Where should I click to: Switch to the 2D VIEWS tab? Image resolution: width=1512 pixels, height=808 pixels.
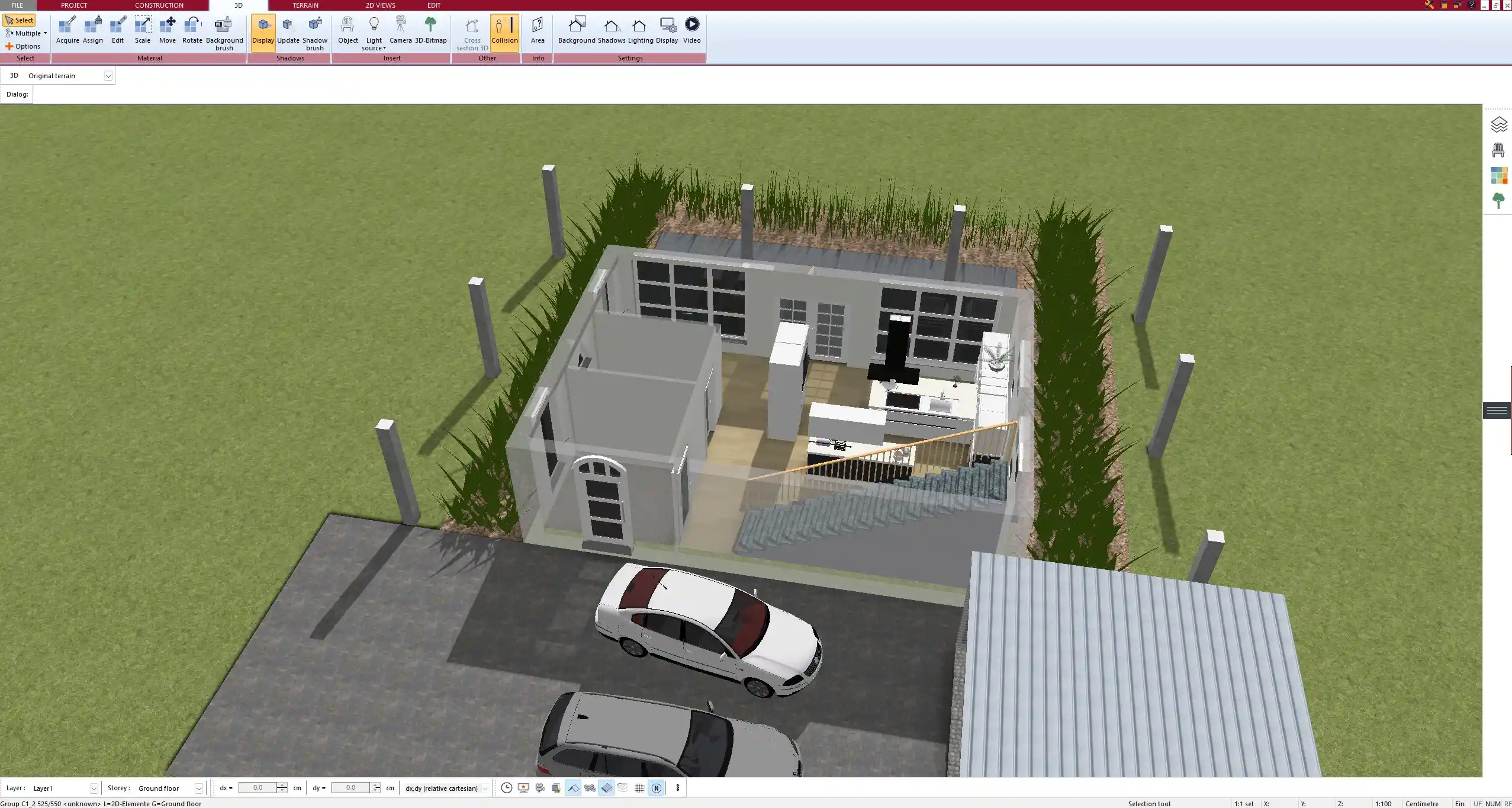click(380, 5)
